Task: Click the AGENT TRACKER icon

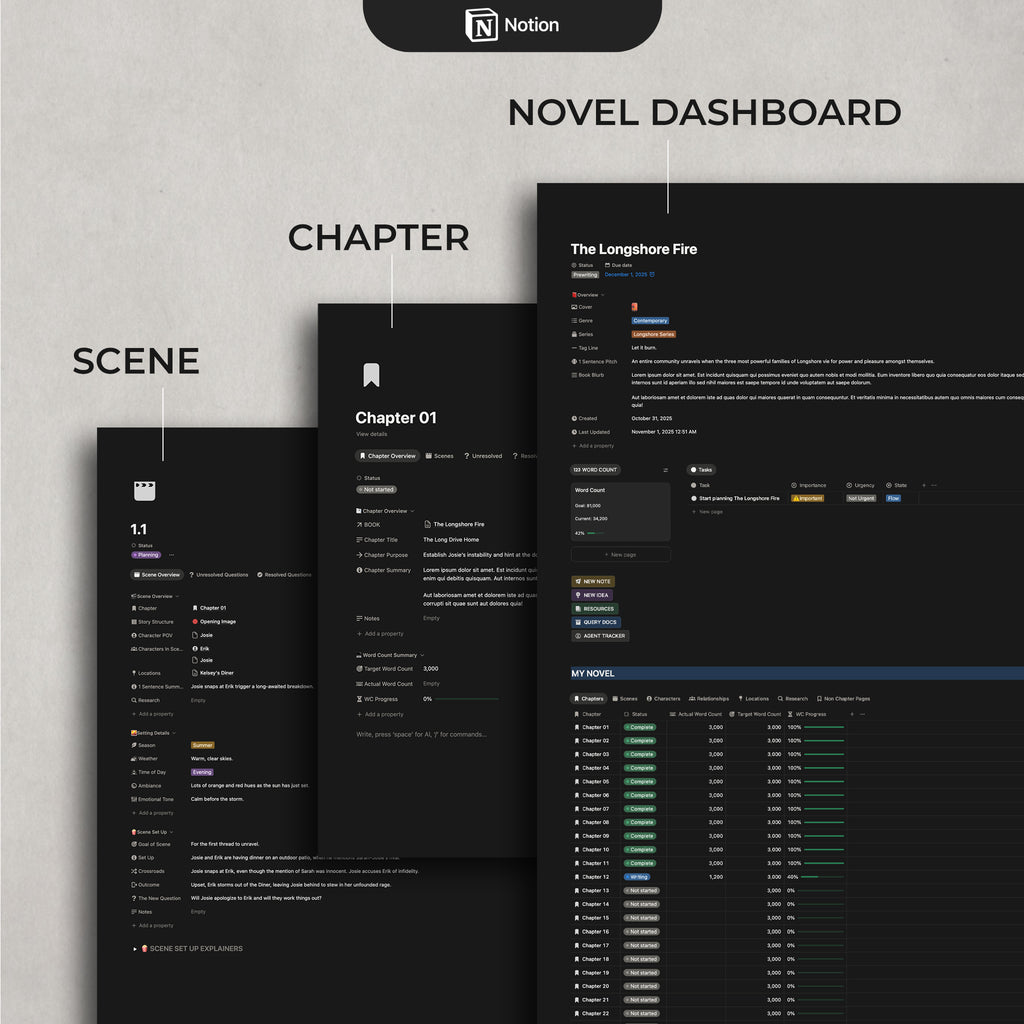Action: (x=577, y=636)
